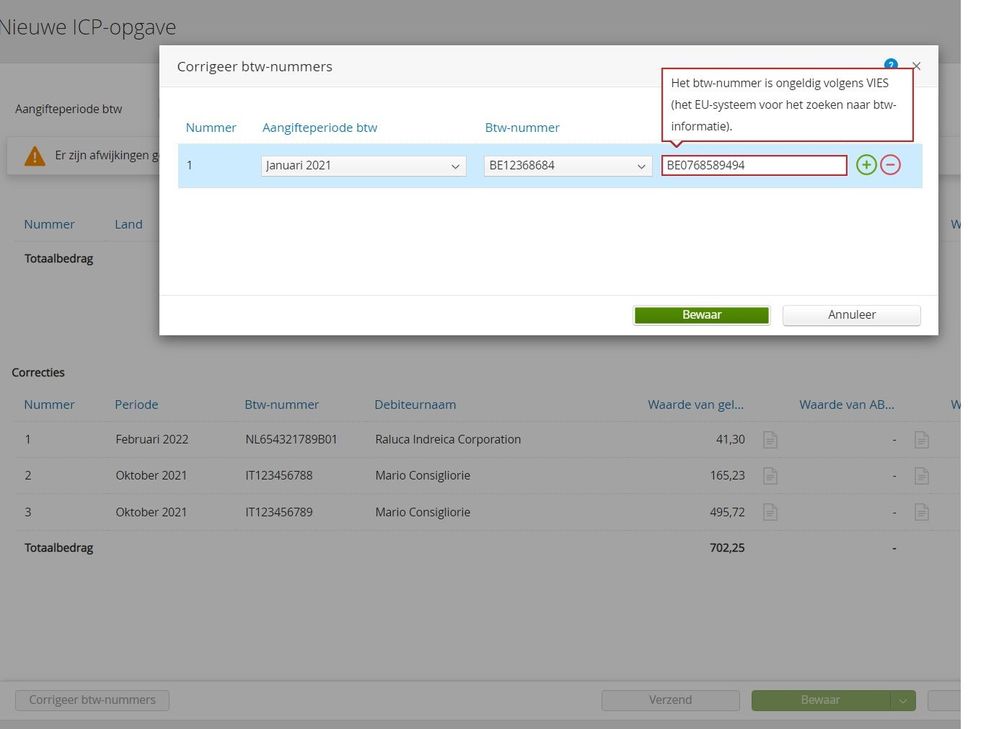
Task: Open document icon for 165,23 value
Action: click(770, 476)
